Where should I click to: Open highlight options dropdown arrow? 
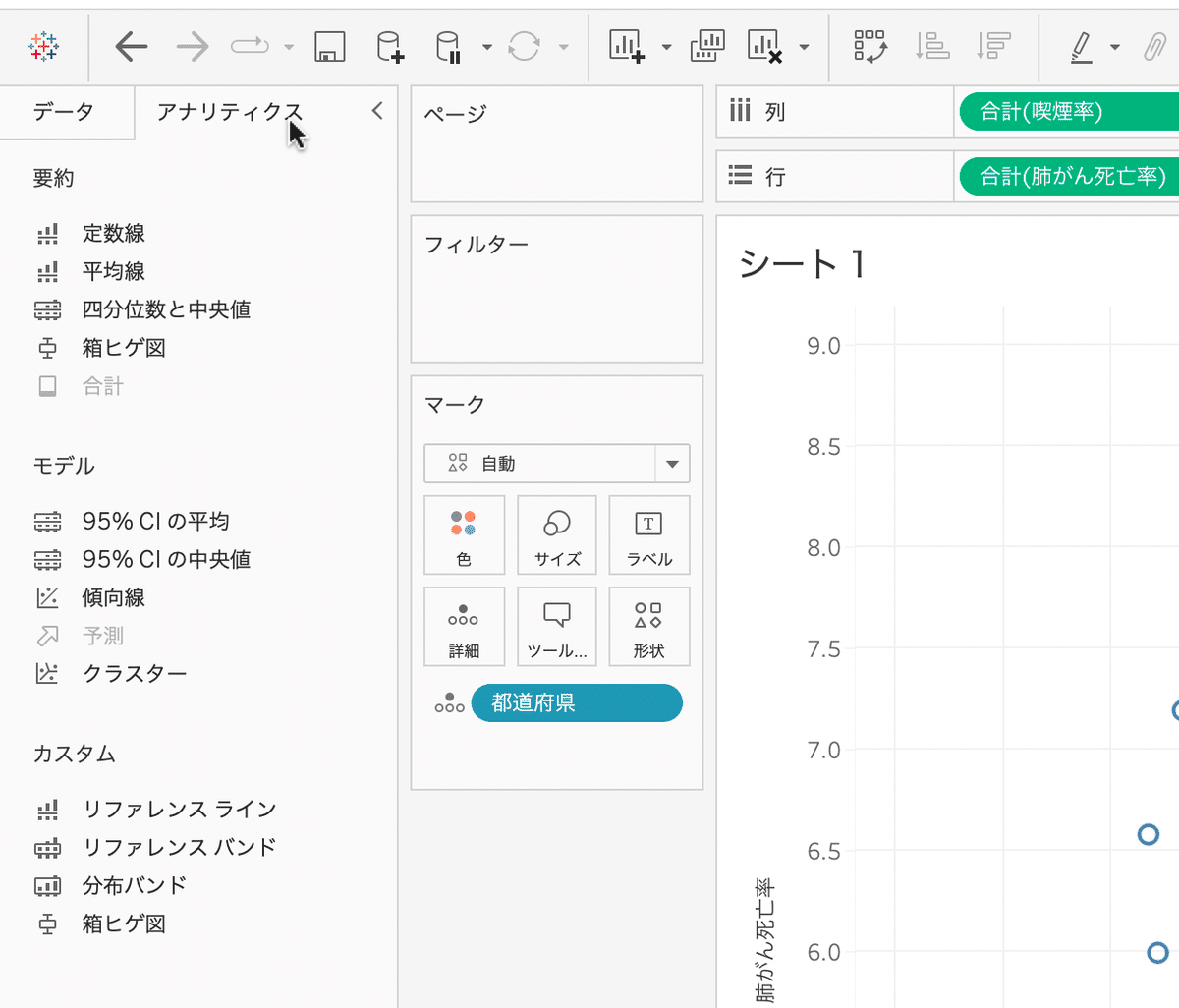pyautogui.click(x=1114, y=47)
